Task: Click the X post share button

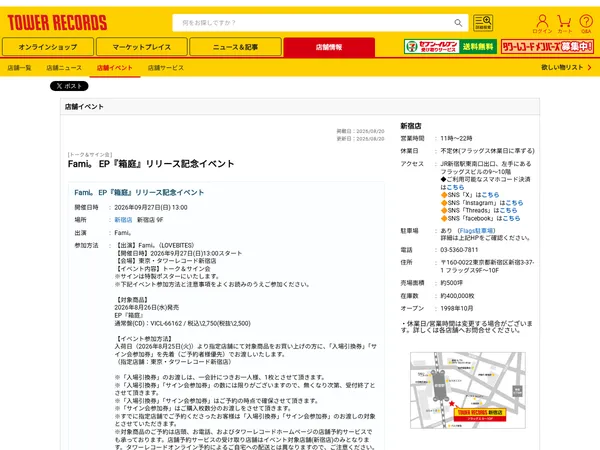Action: point(69,86)
